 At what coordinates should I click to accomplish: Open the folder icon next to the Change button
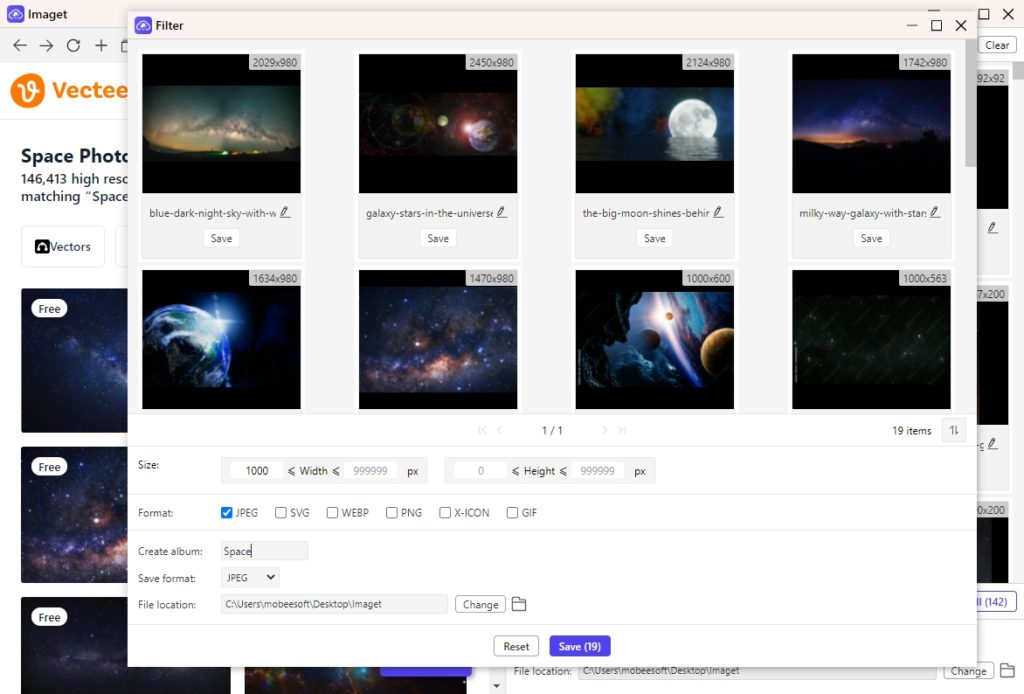pos(521,604)
